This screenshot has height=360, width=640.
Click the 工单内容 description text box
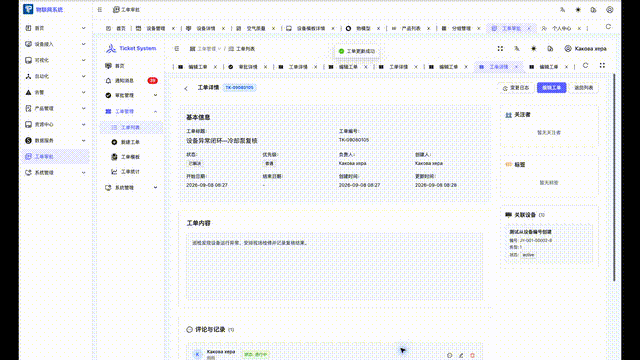335,267
